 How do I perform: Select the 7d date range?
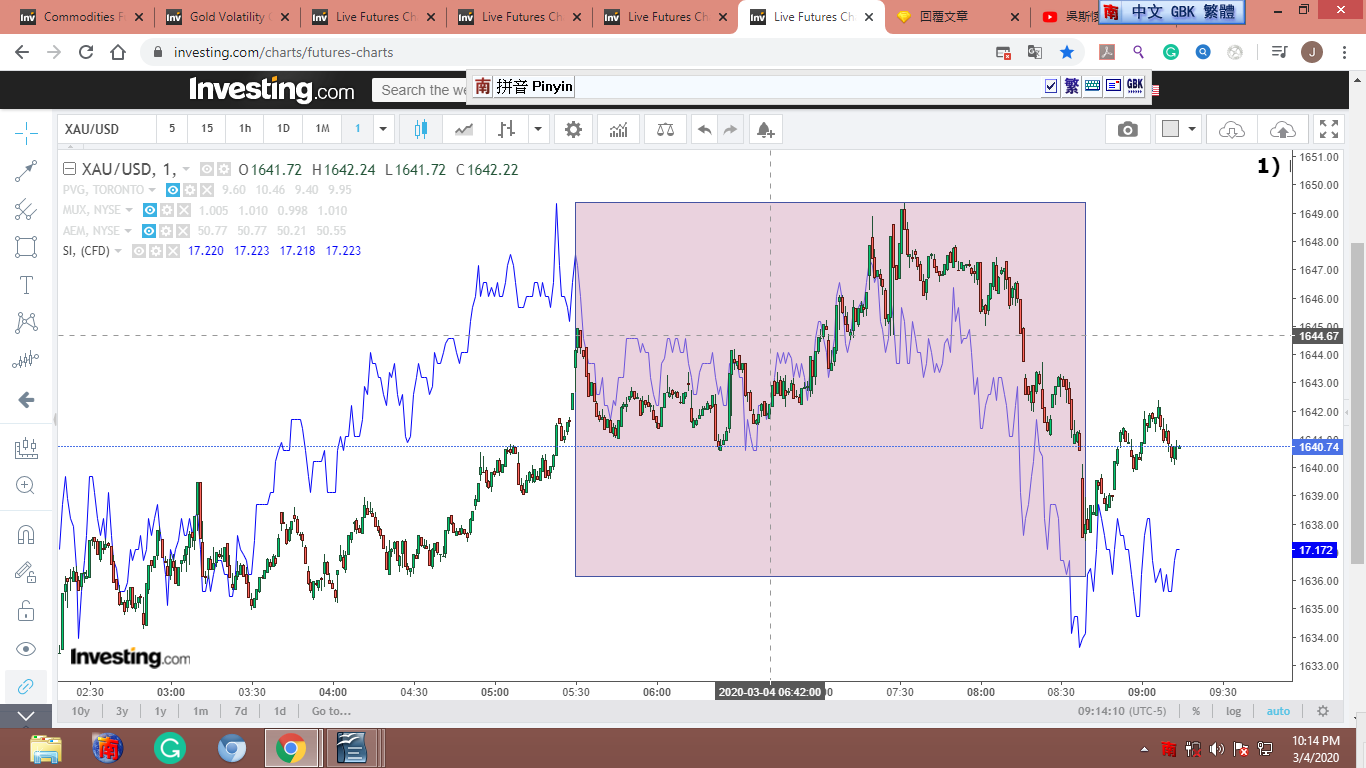click(240, 711)
